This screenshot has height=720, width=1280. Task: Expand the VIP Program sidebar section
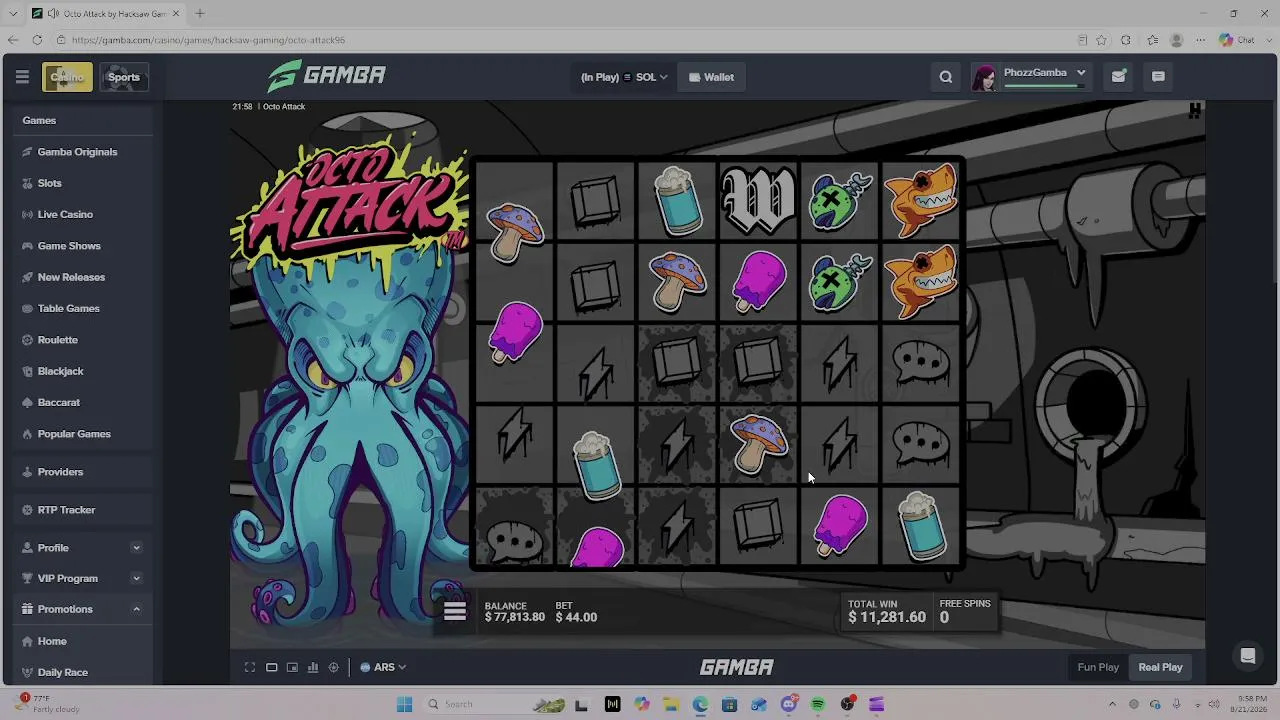click(x=136, y=578)
